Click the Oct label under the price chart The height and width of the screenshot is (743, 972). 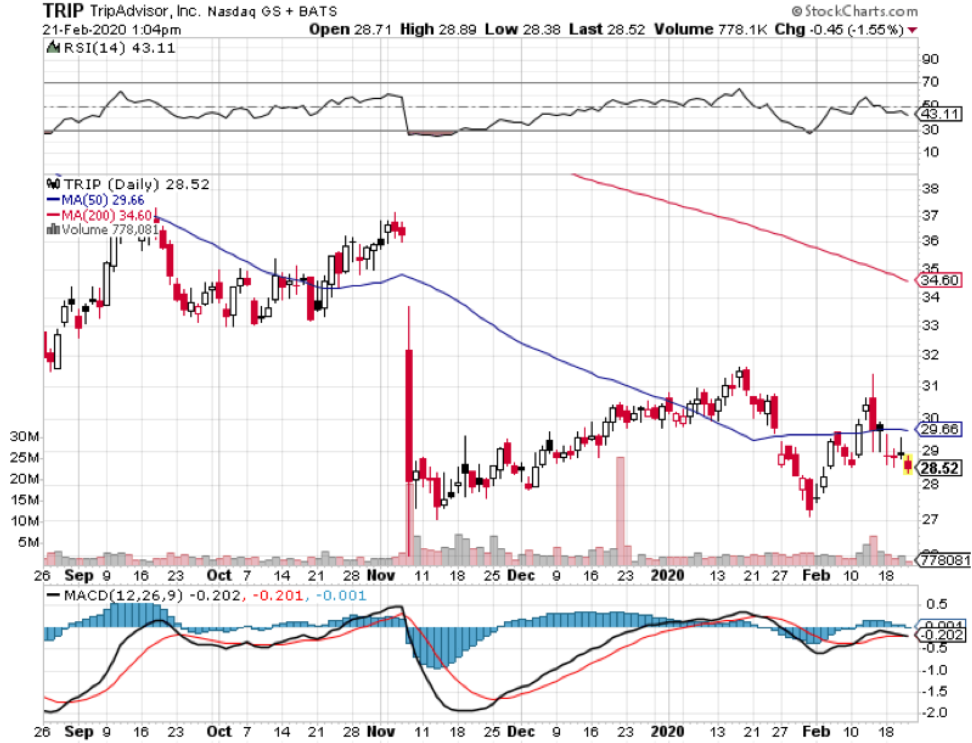[219, 576]
